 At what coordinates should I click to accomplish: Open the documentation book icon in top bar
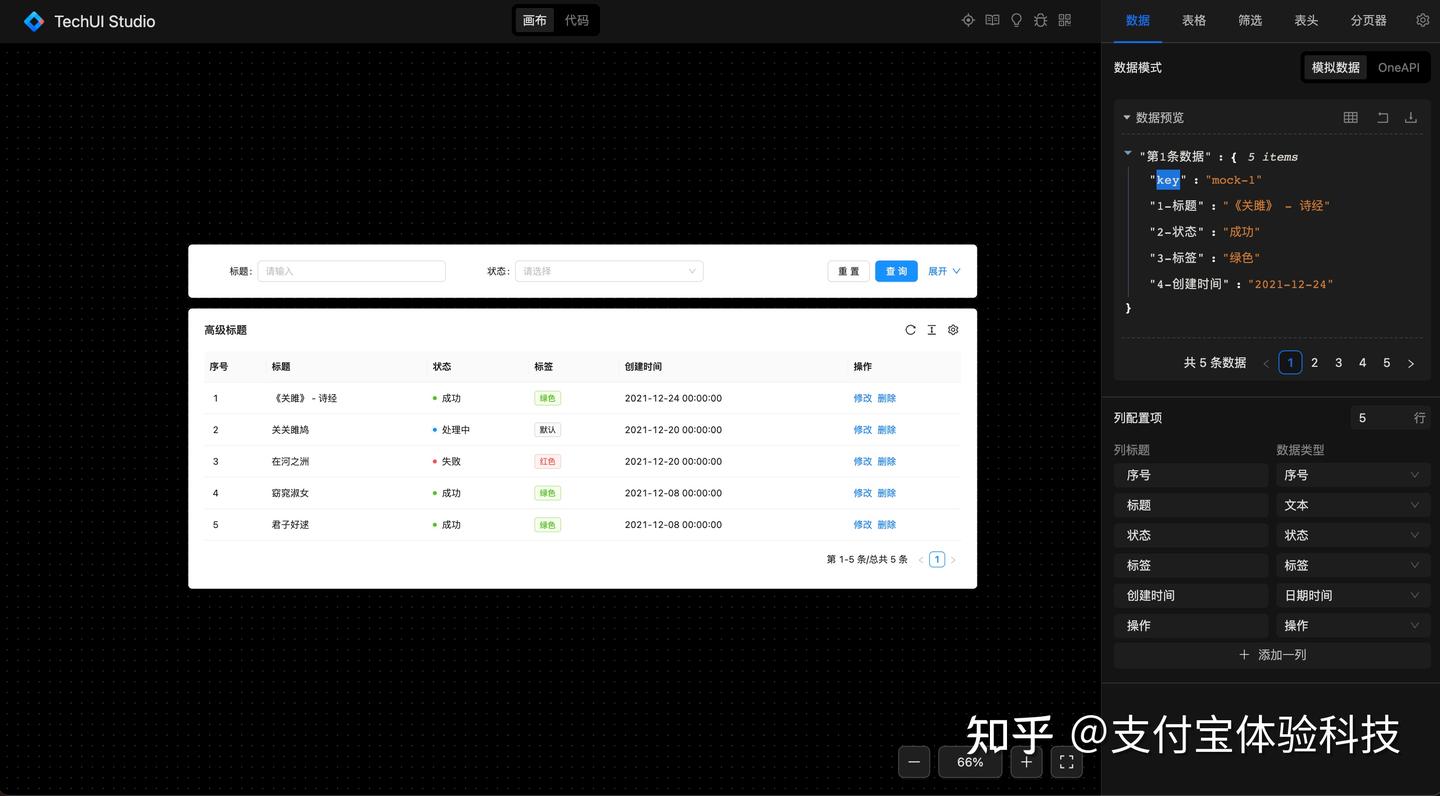(x=991, y=20)
